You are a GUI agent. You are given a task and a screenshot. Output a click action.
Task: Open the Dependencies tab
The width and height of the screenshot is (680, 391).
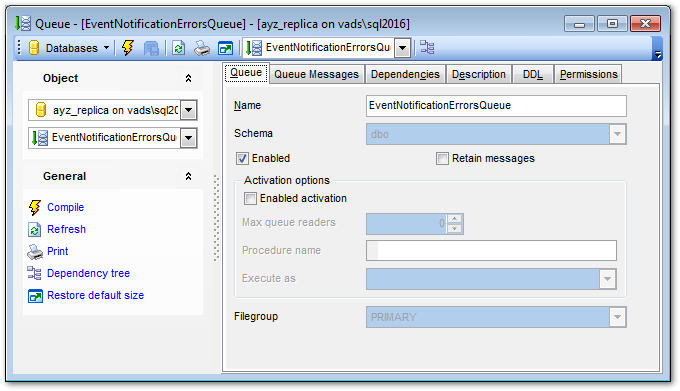(x=405, y=75)
